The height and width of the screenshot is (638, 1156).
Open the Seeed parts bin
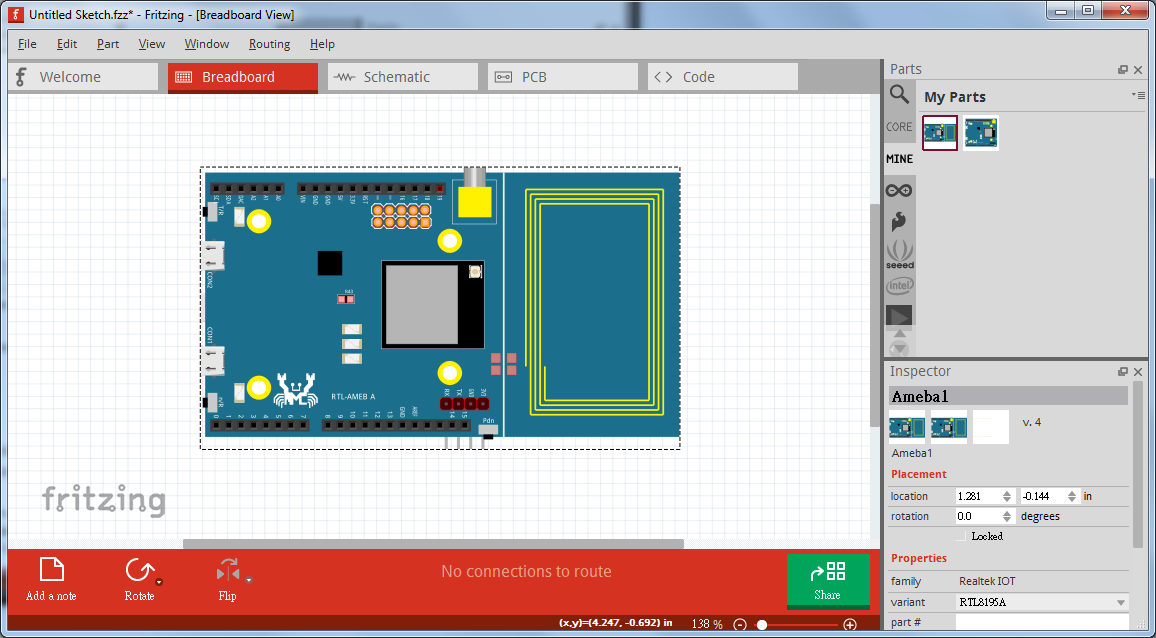tap(899, 254)
